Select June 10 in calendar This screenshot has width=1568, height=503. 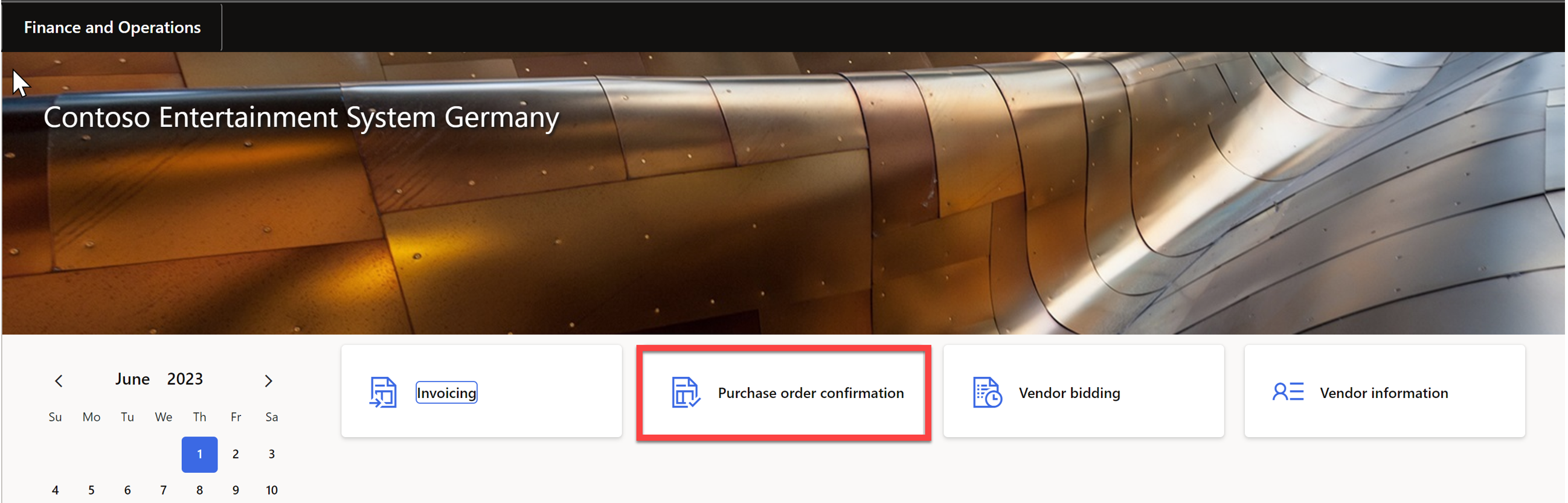(x=271, y=490)
